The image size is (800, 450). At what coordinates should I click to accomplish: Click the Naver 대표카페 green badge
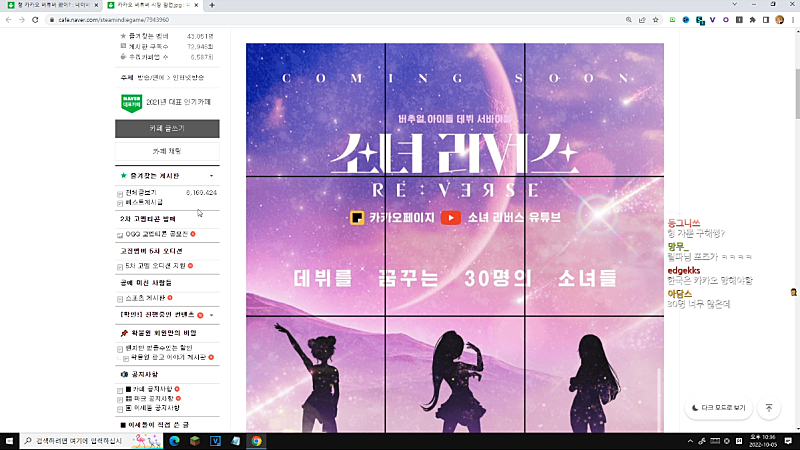click(131, 103)
